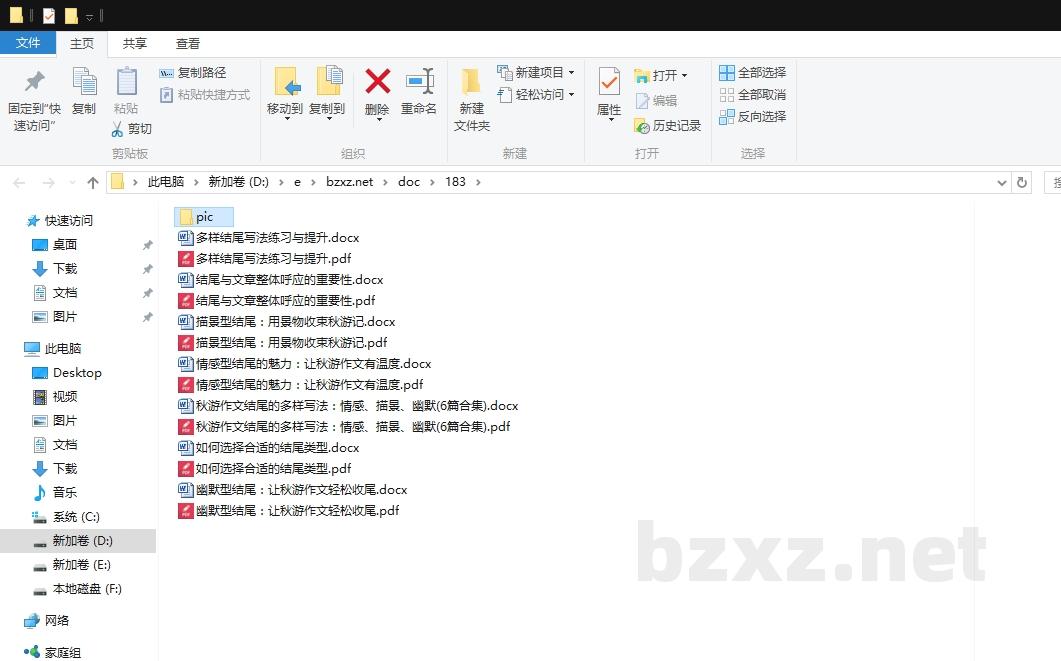Viewport: 1061px width, 661px height.
Task: Switch to the View (查看) ribbon tab
Action: [x=188, y=43]
